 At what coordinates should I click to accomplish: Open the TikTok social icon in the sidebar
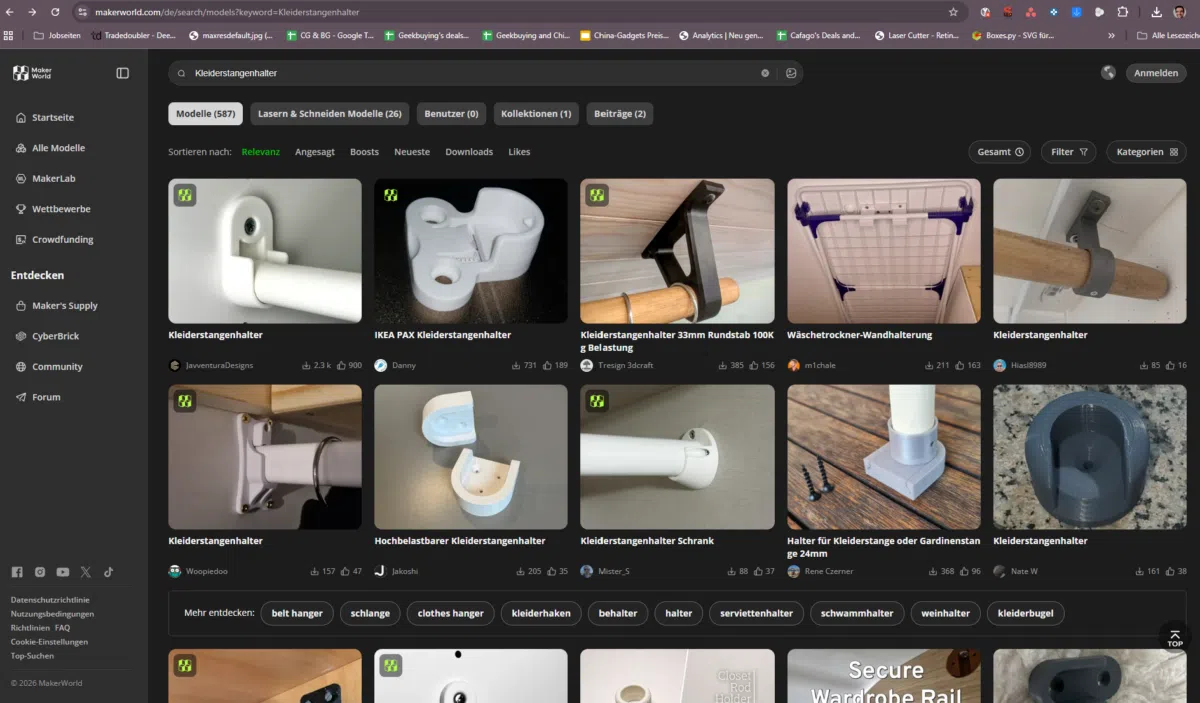coord(108,572)
